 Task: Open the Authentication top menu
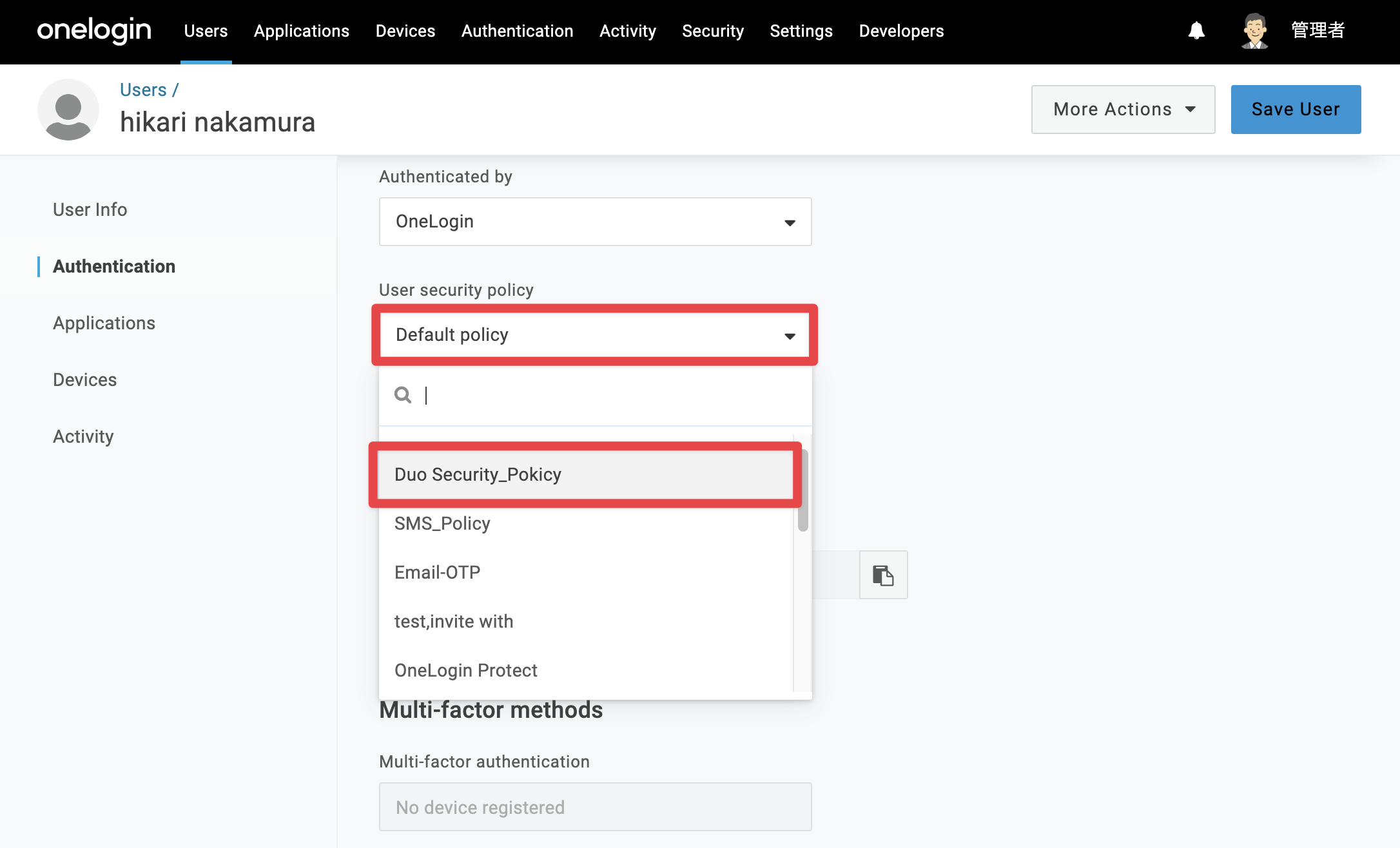coord(518,31)
